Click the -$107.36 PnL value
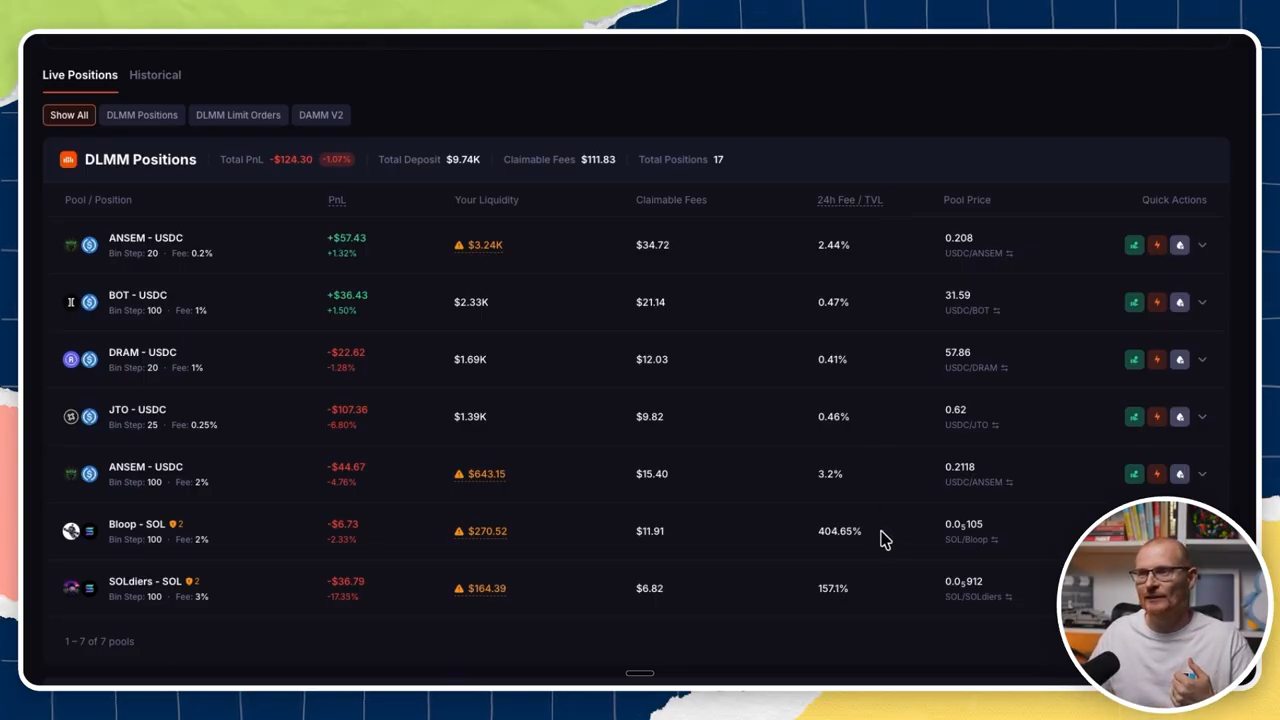The width and height of the screenshot is (1280, 720). tap(347, 409)
